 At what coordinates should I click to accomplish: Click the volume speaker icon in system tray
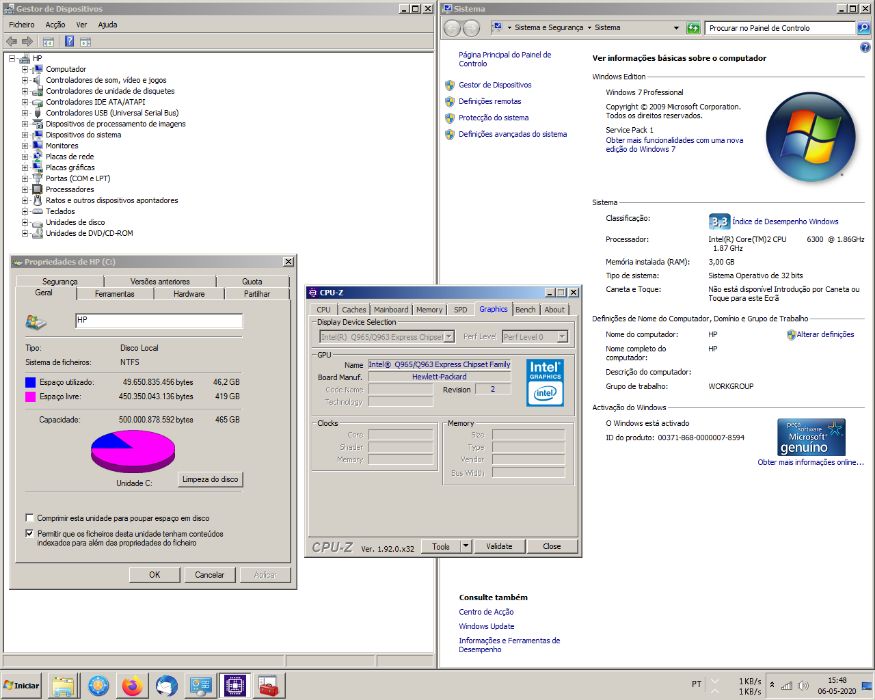coord(804,686)
